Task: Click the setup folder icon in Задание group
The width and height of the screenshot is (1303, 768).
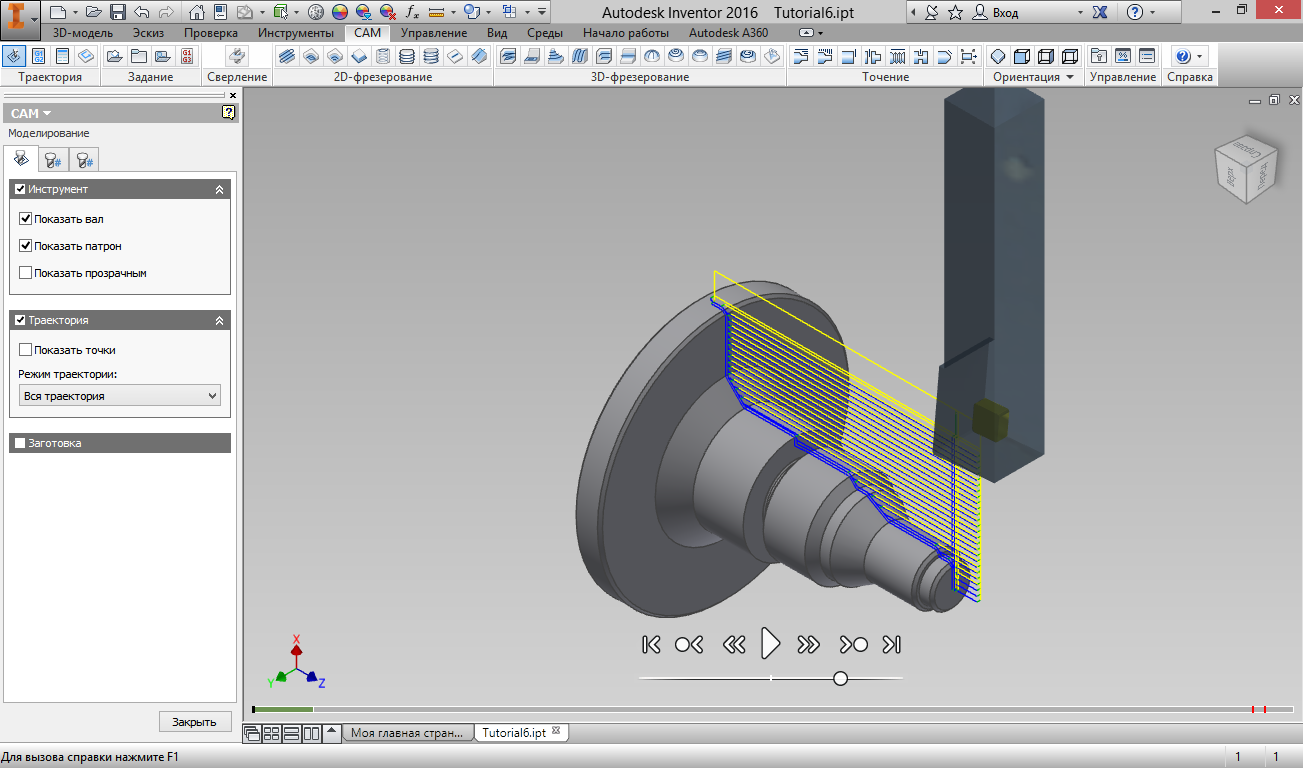Action: click(114, 56)
